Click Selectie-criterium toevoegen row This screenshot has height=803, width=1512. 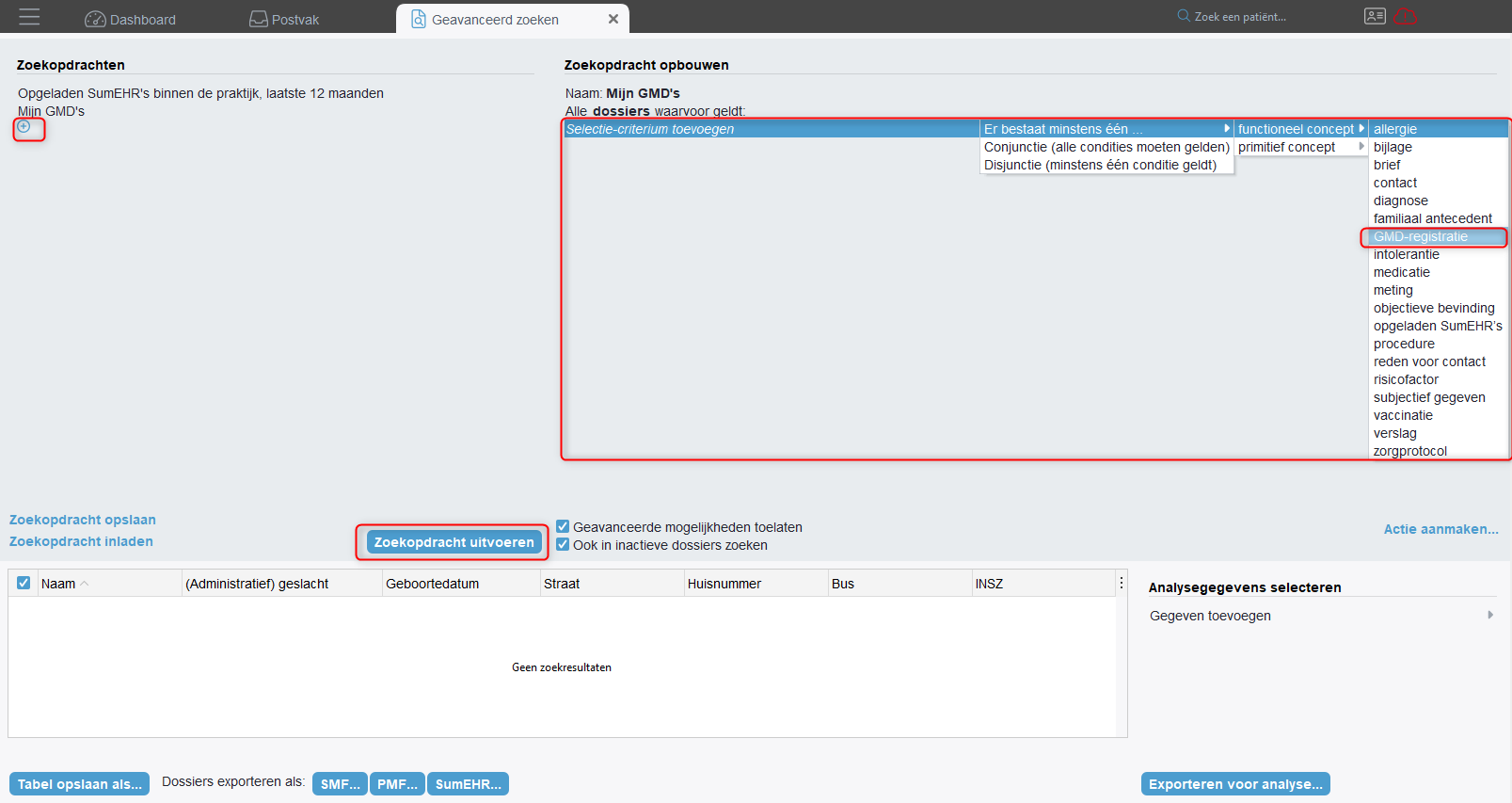[772, 129]
